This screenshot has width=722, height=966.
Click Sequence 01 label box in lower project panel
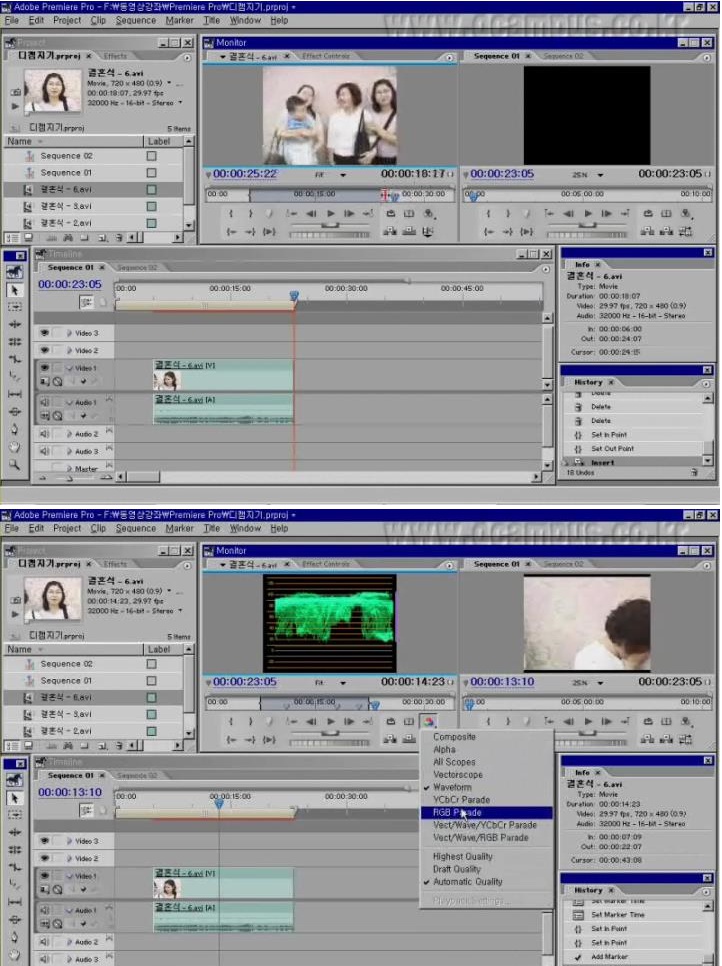152,681
